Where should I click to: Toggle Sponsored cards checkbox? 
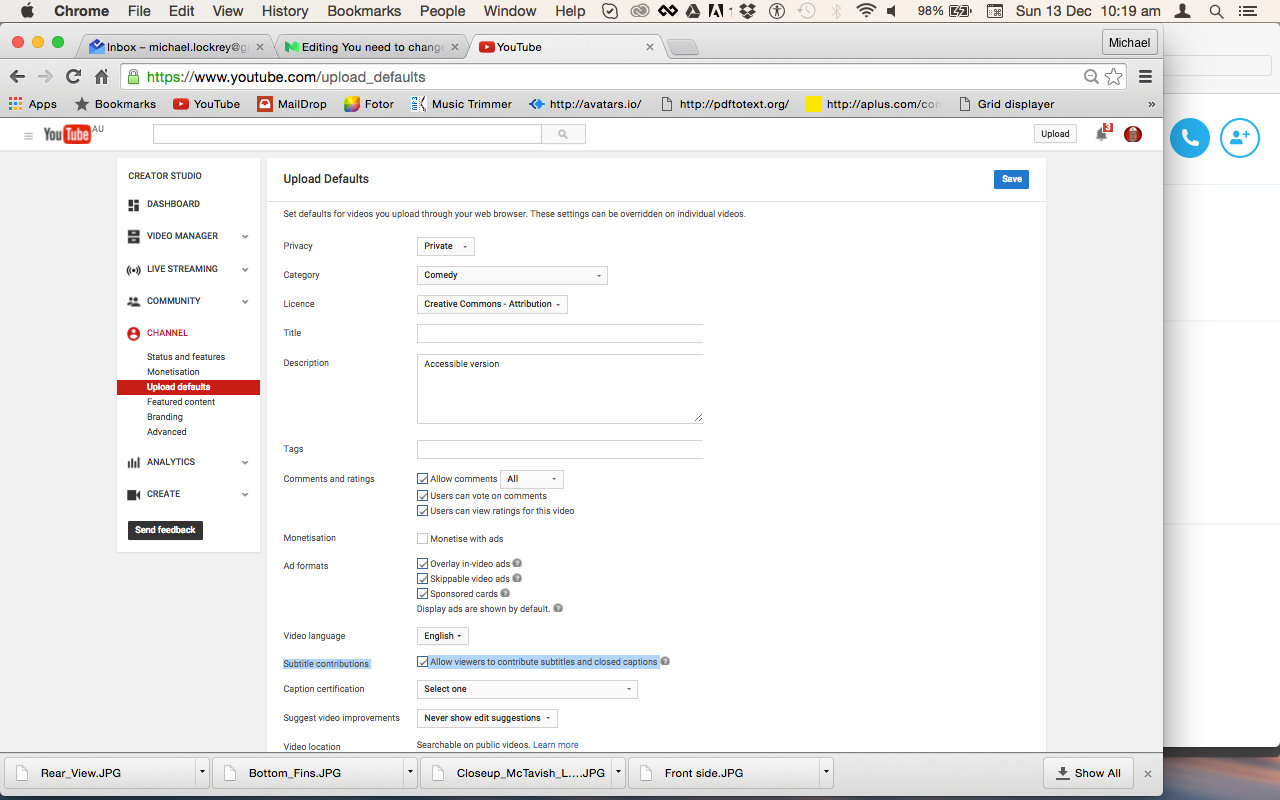pyautogui.click(x=422, y=594)
